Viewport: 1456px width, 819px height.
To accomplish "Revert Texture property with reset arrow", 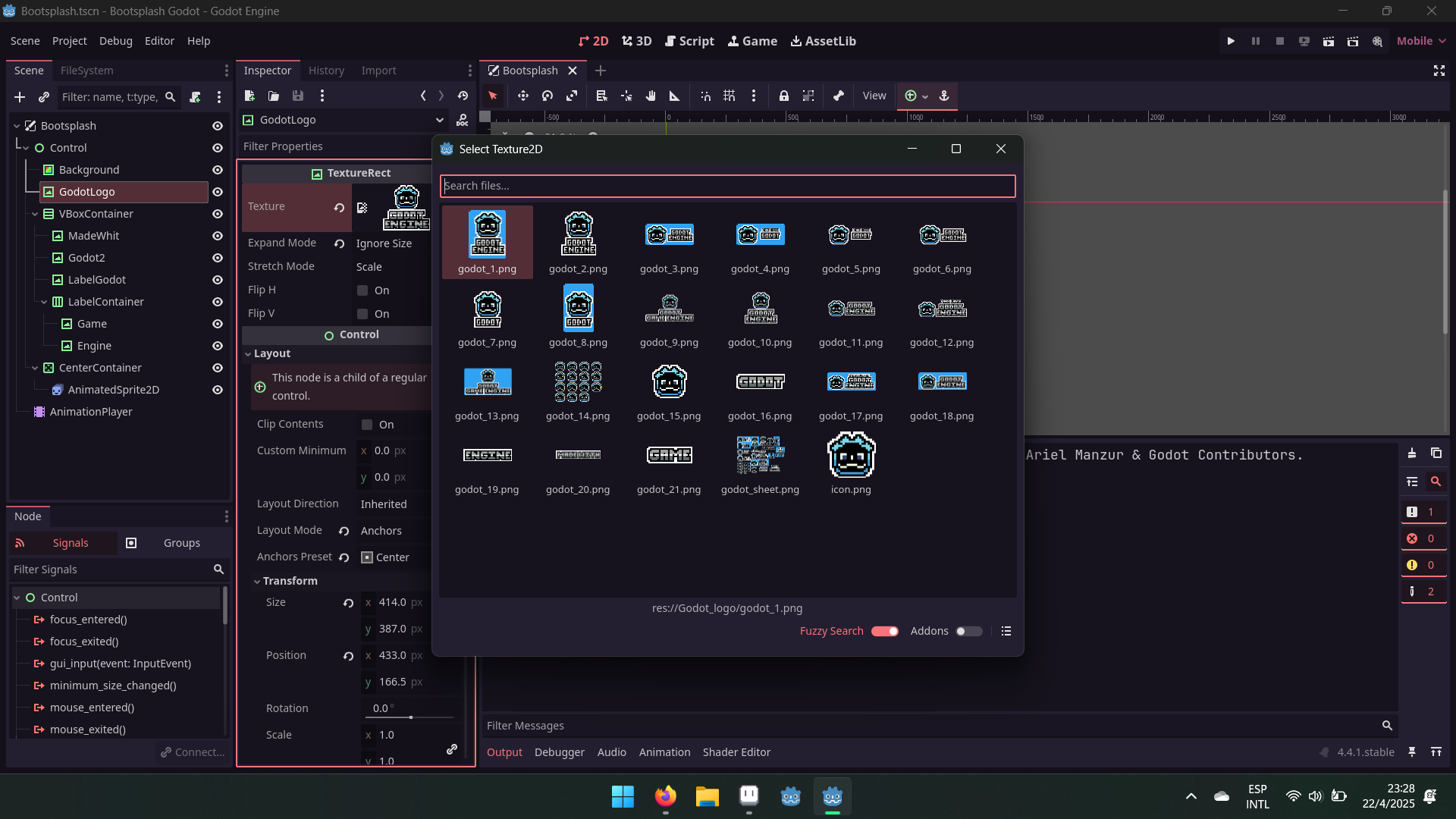I will 339,207.
